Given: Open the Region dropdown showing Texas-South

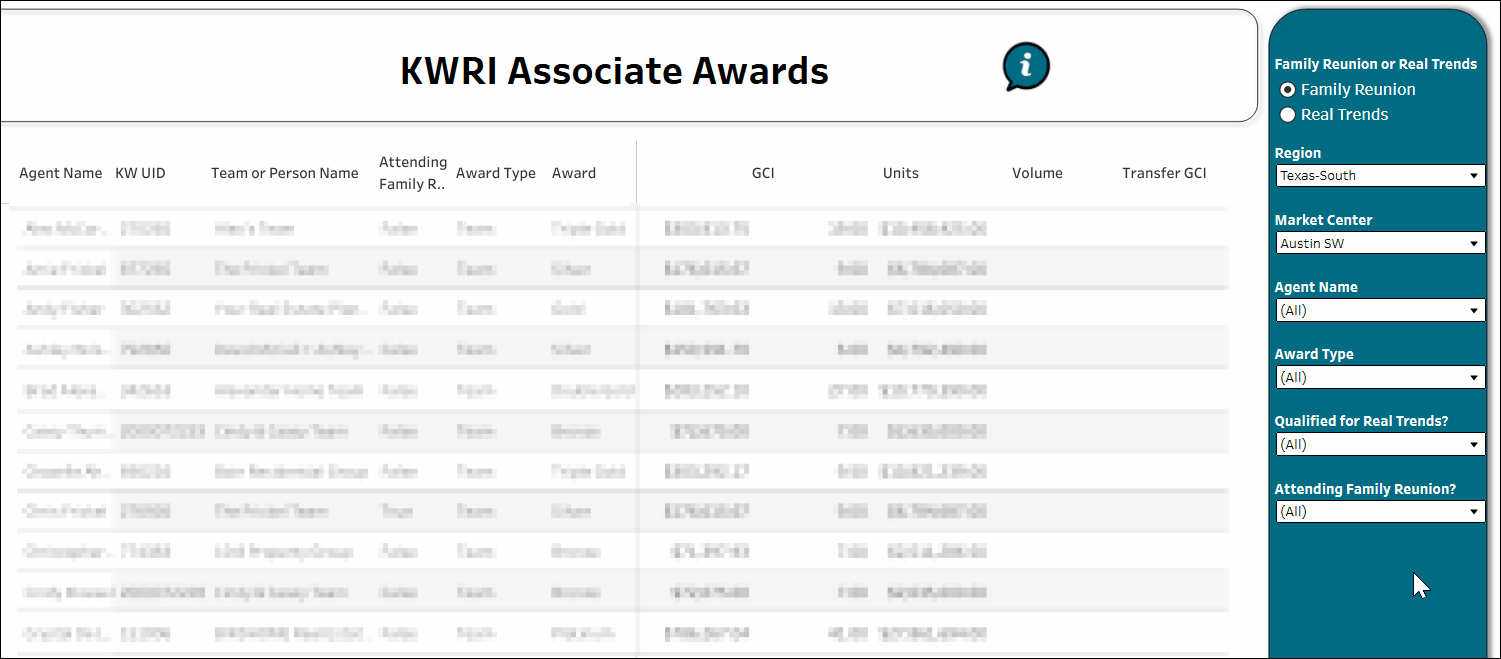Looking at the screenshot, I should [x=1380, y=176].
